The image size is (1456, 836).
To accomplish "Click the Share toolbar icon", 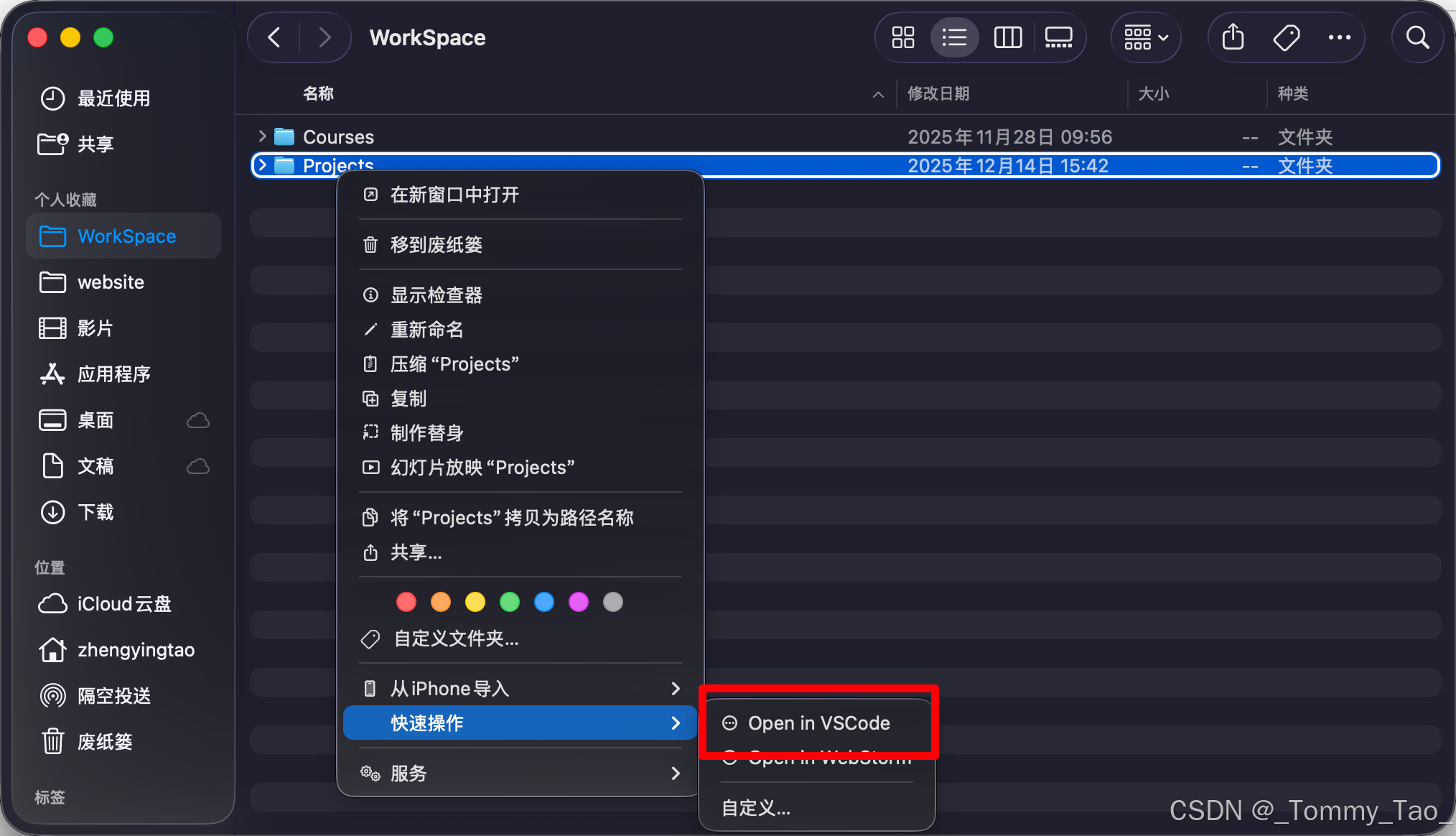I will pos(1233,37).
